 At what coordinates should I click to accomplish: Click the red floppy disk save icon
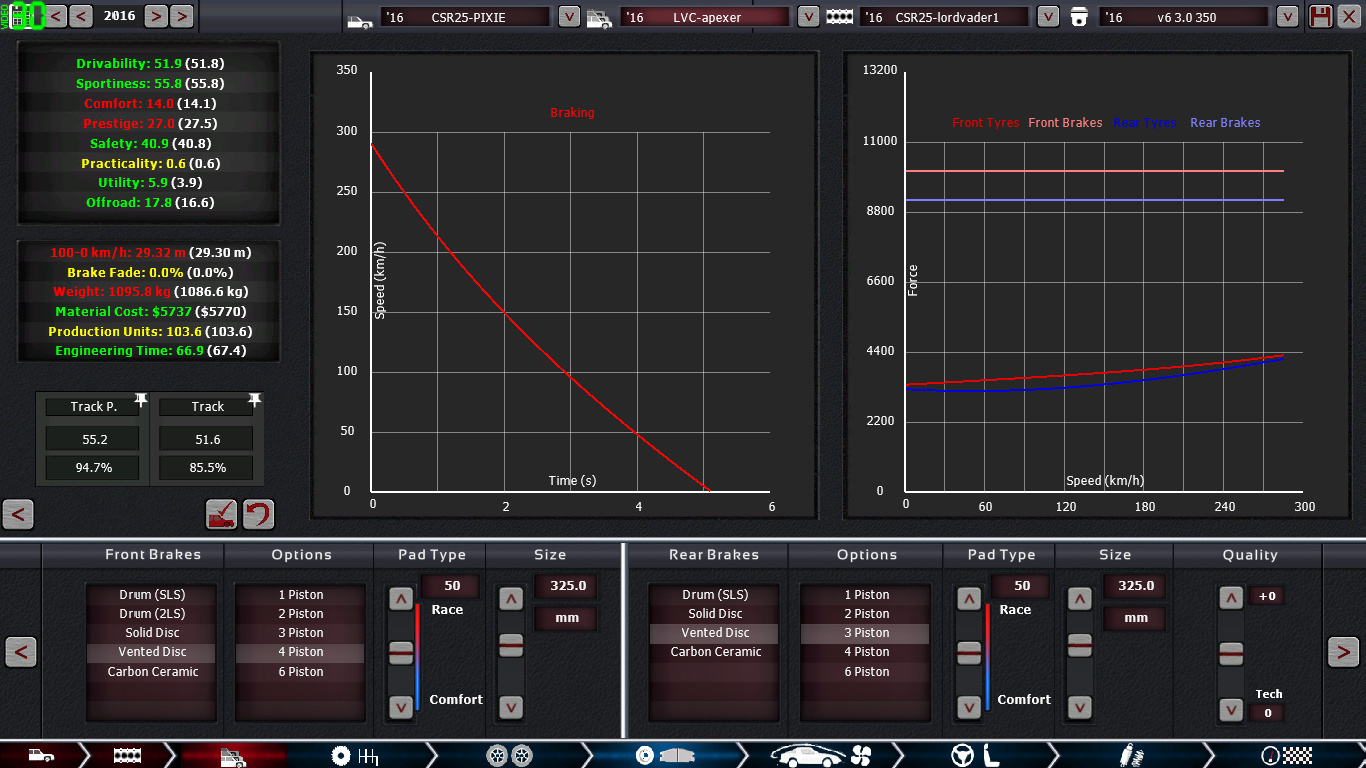pyautogui.click(x=1321, y=16)
